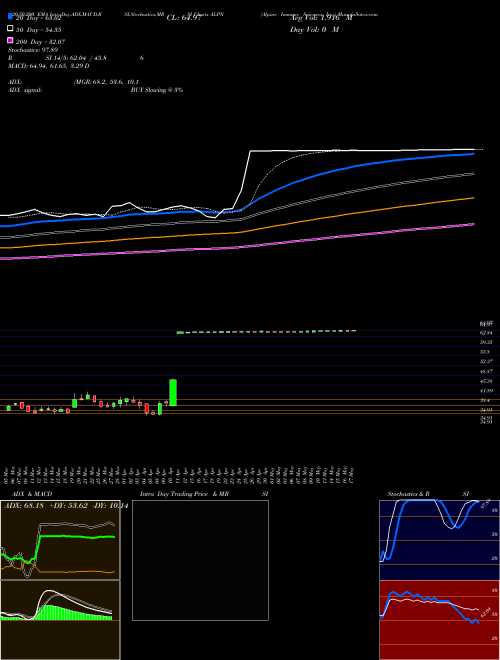
Task: Select the '50 Day - 54.35' legend text
Action: (x=39, y=30)
